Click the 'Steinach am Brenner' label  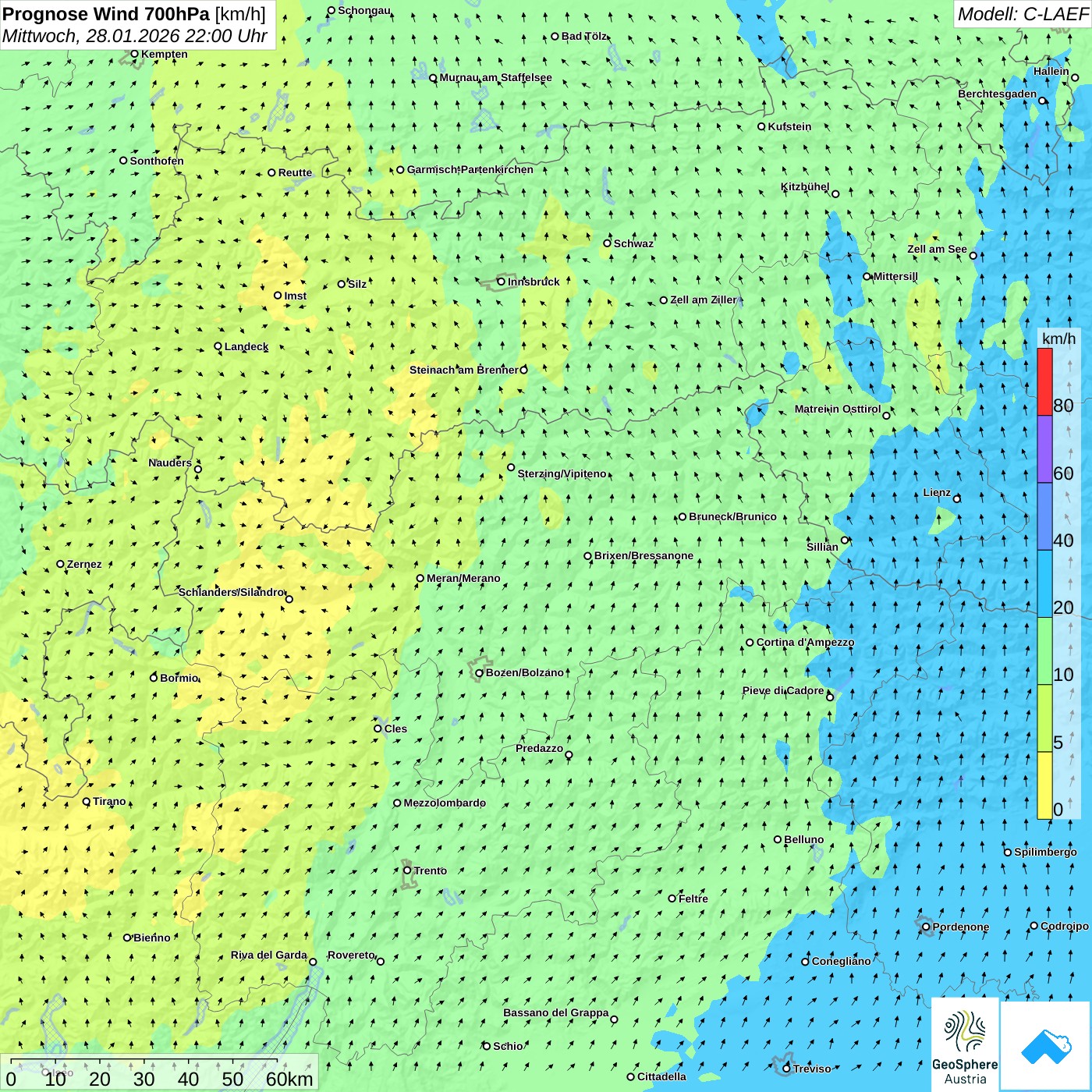[464, 370]
